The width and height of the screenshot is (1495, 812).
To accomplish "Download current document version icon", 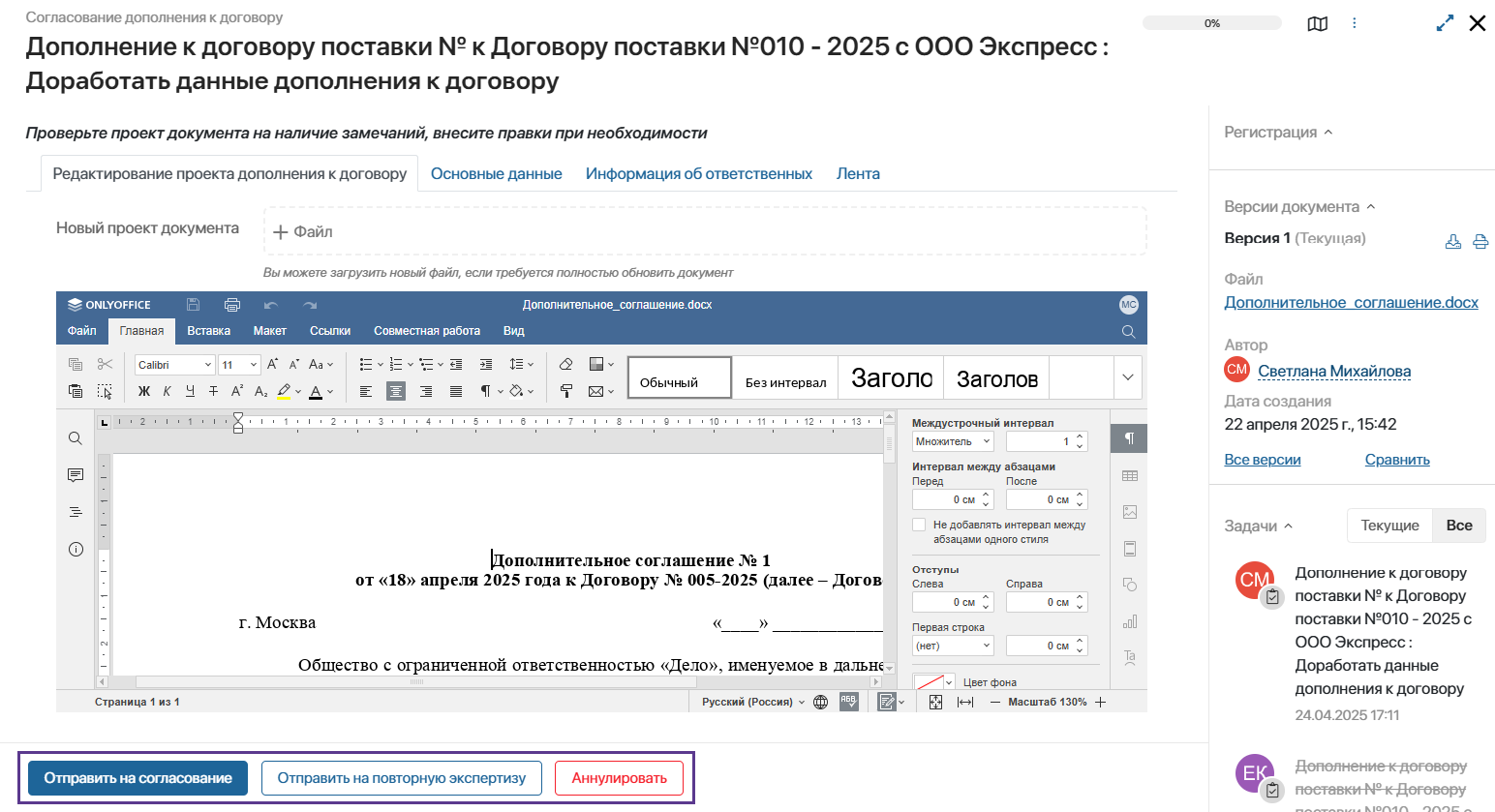I will click(x=1452, y=242).
